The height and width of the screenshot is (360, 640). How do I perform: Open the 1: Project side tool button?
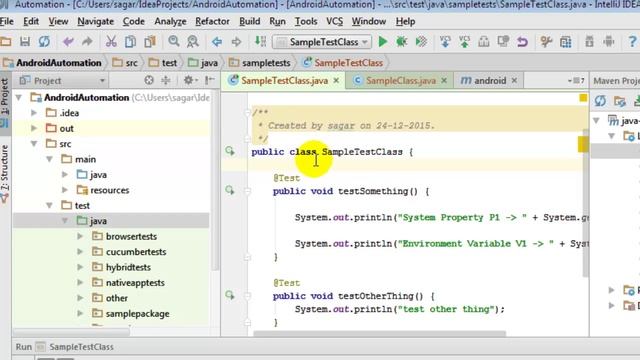pyautogui.click(x=5, y=102)
